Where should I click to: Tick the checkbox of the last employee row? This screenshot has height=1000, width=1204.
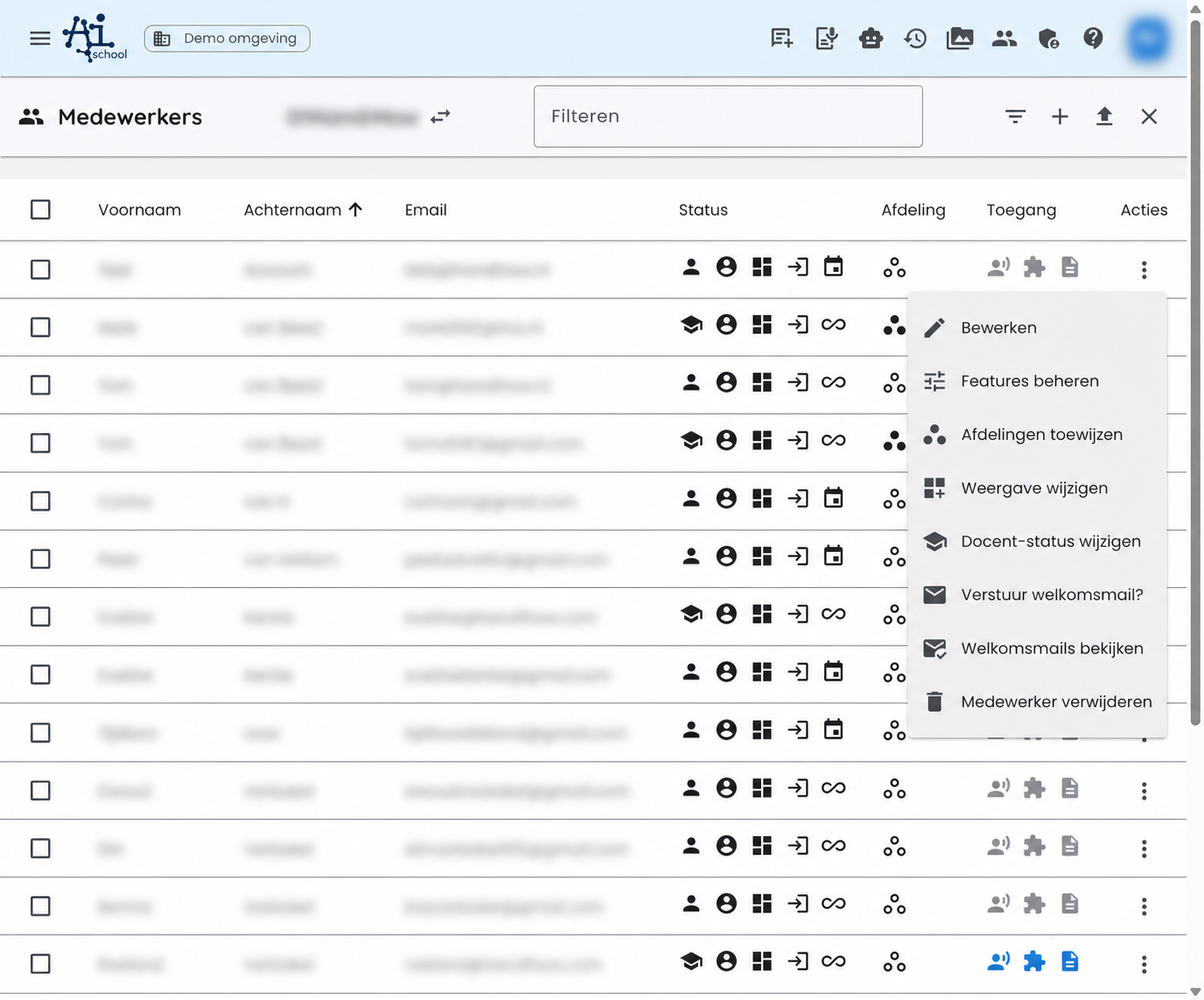point(40,963)
